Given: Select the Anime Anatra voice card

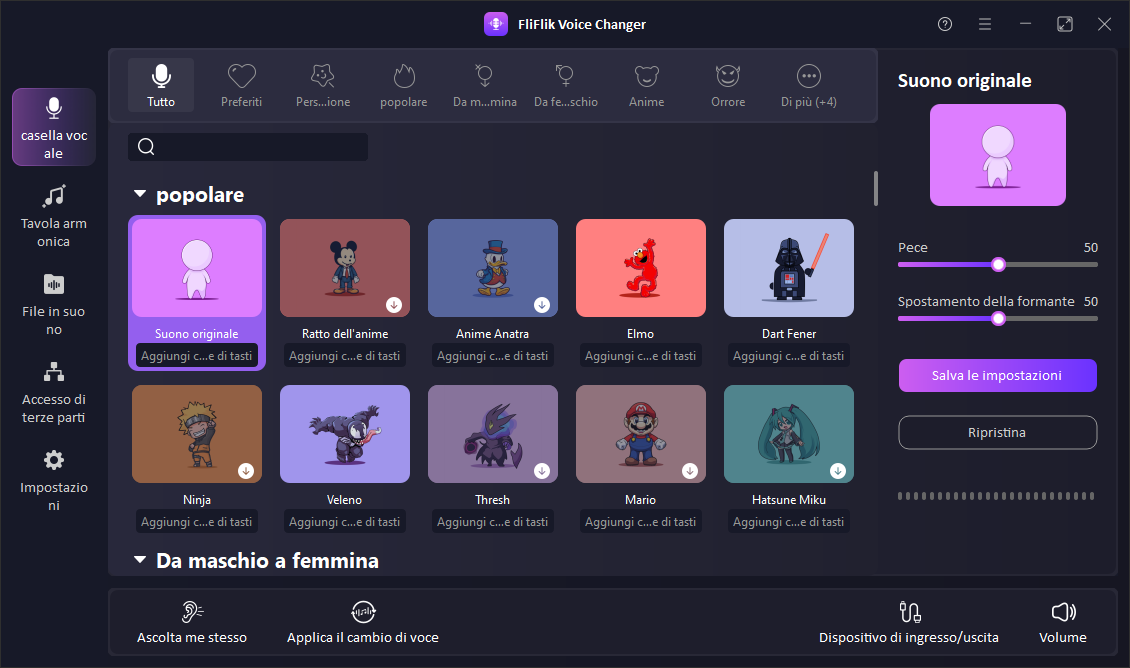Looking at the screenshot, I should click(493, 268).
